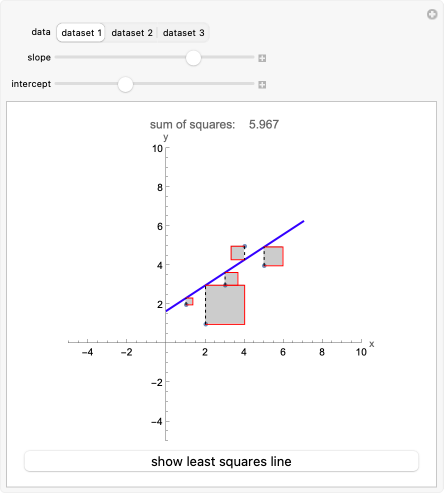444x494 pixels.
Task: Click the data point at x=2
Action: [x=206, y=324]
